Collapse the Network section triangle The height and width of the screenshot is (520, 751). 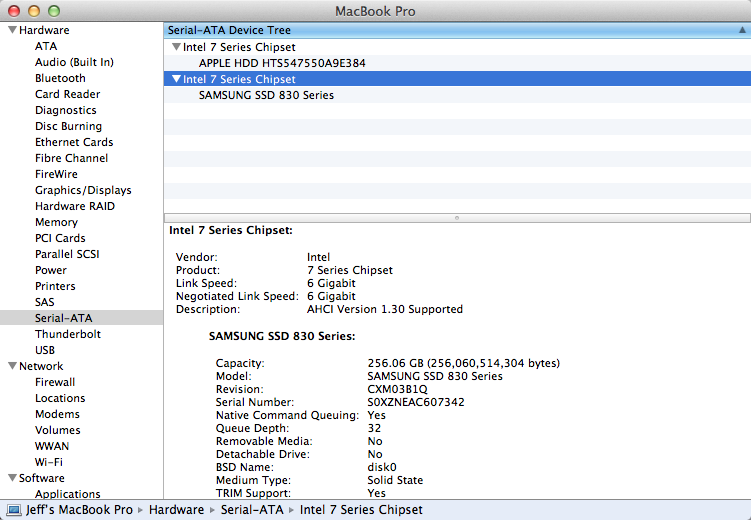(x=12, y=366)
